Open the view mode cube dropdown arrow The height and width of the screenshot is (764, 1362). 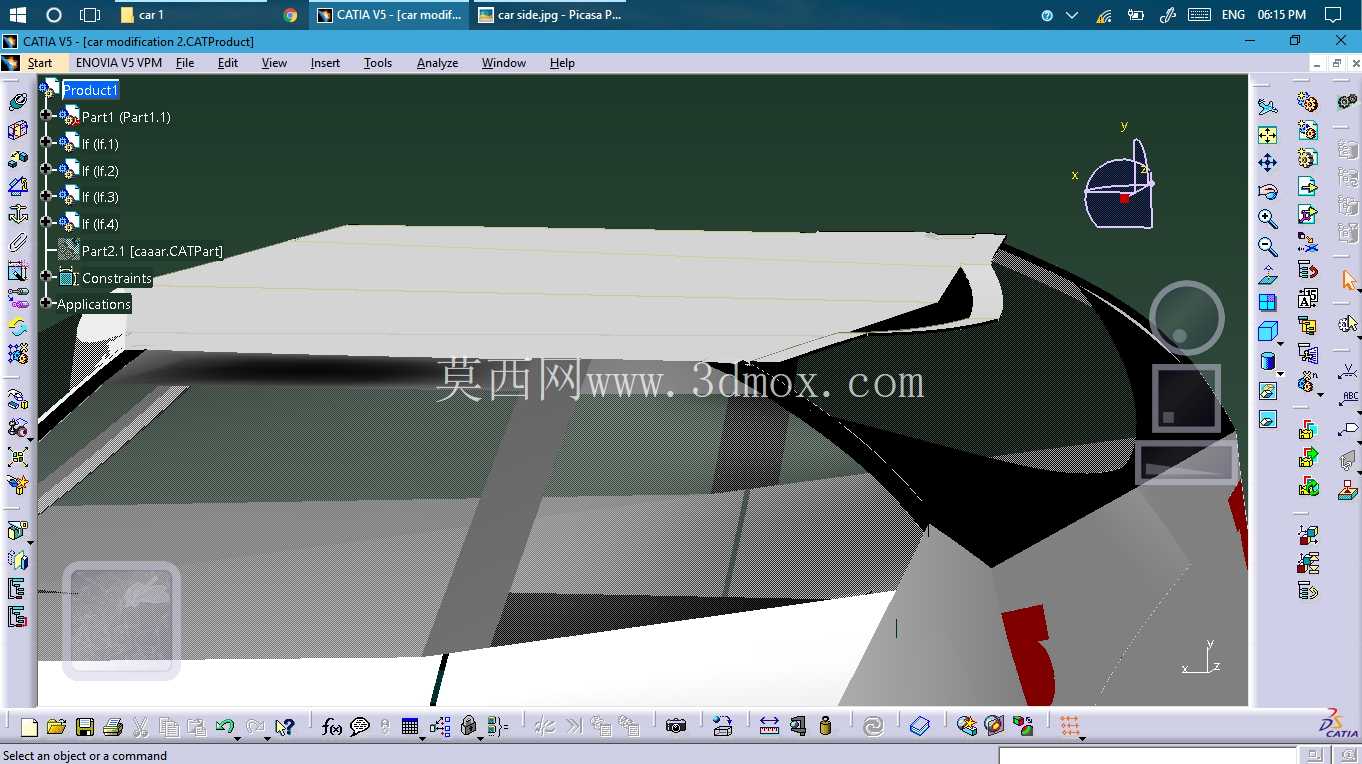click(x=1281, y=344)
